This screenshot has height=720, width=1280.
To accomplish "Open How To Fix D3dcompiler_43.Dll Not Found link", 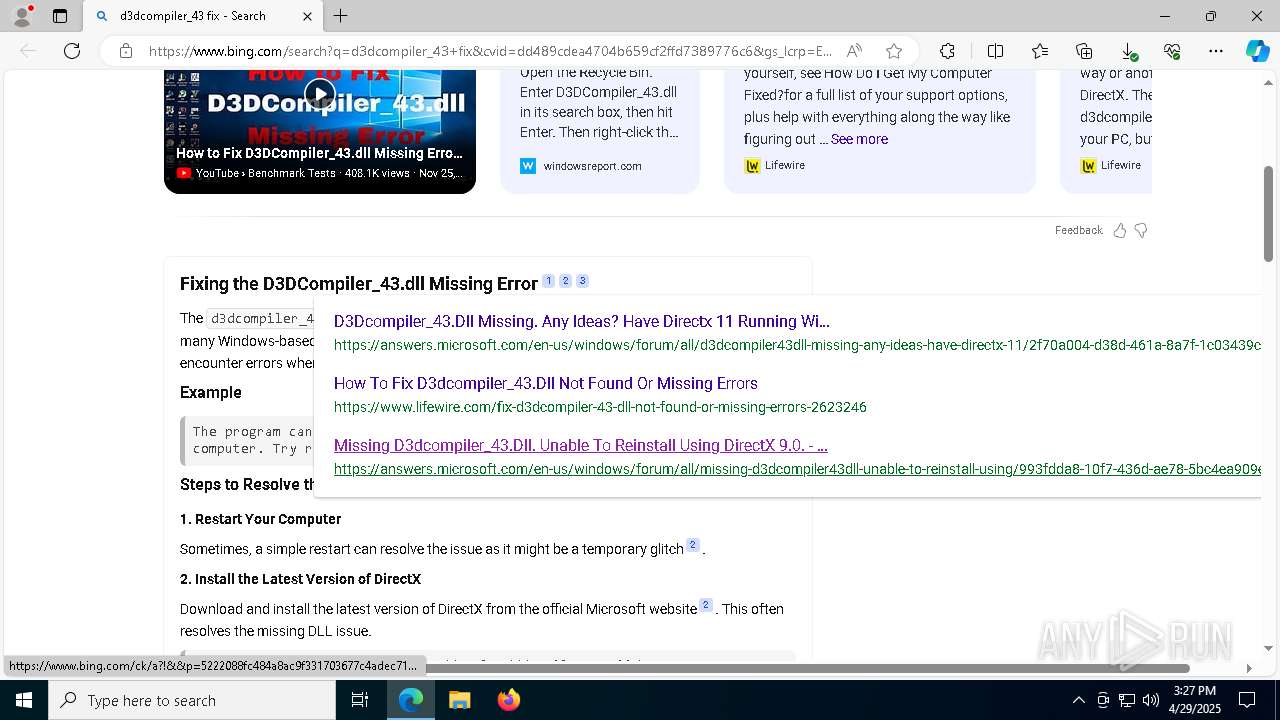I will (546, 383).
